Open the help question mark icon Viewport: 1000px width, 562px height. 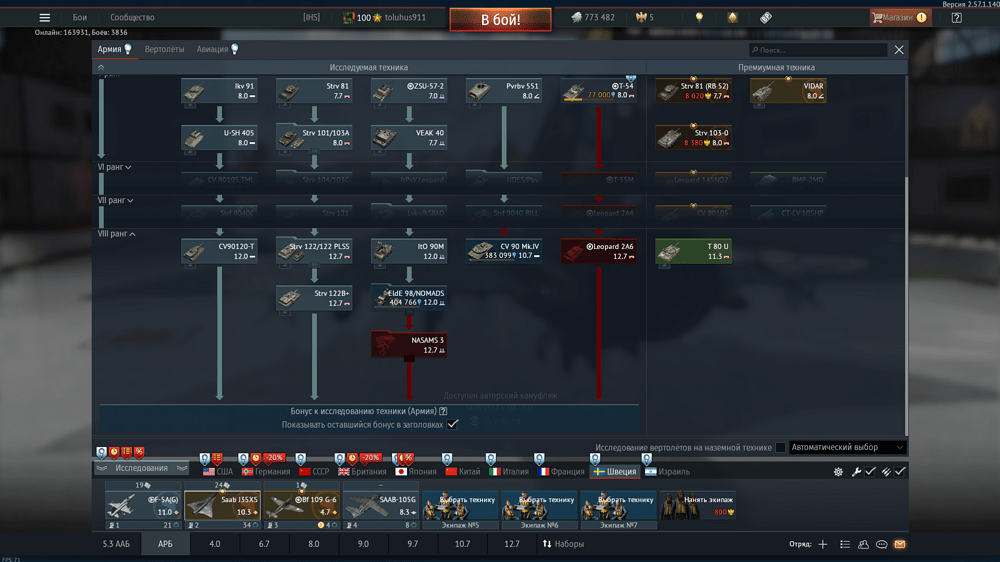coord(957,18)
